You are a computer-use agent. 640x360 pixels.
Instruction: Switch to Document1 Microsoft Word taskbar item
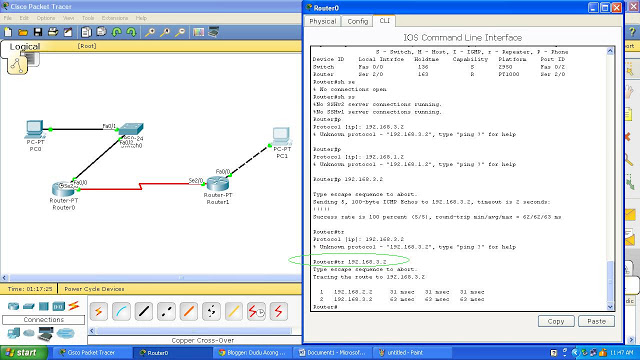point(332,353)
